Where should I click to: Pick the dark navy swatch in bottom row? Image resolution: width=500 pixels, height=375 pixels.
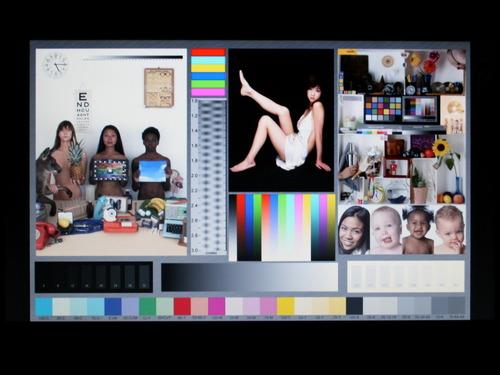point(355,306)
